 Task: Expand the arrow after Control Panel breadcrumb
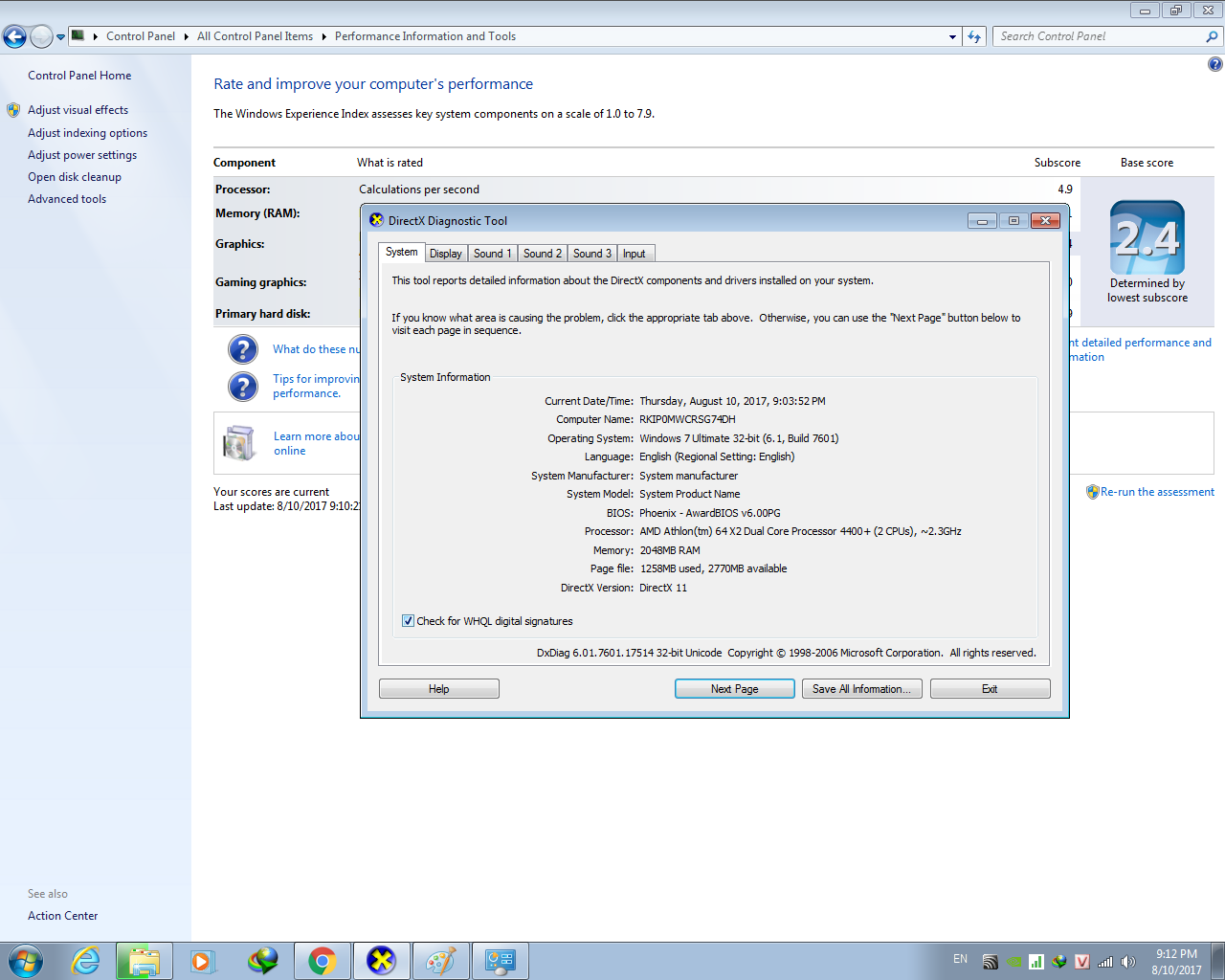point(186,36)
